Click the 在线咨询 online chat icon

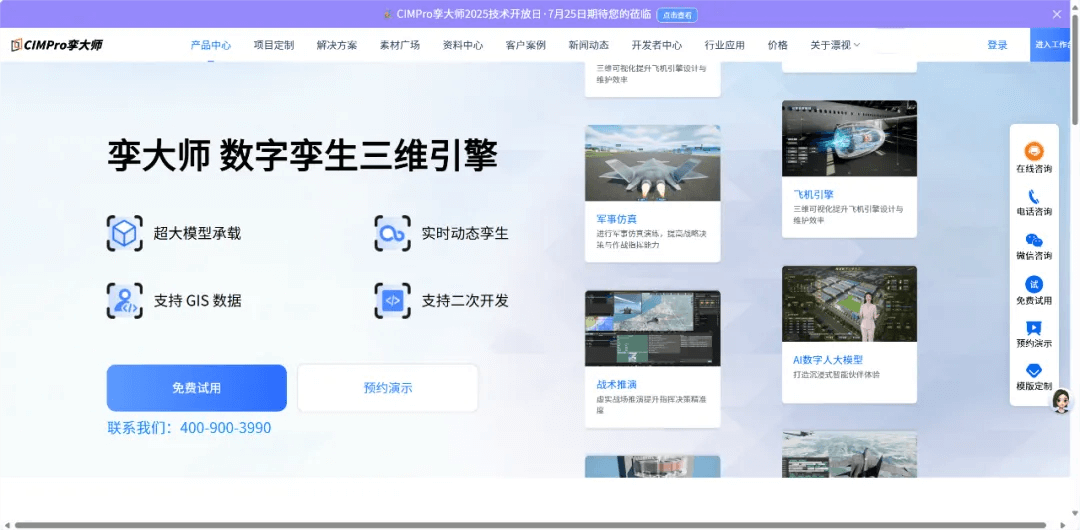pyautogui.click(x=1034, y=150)
